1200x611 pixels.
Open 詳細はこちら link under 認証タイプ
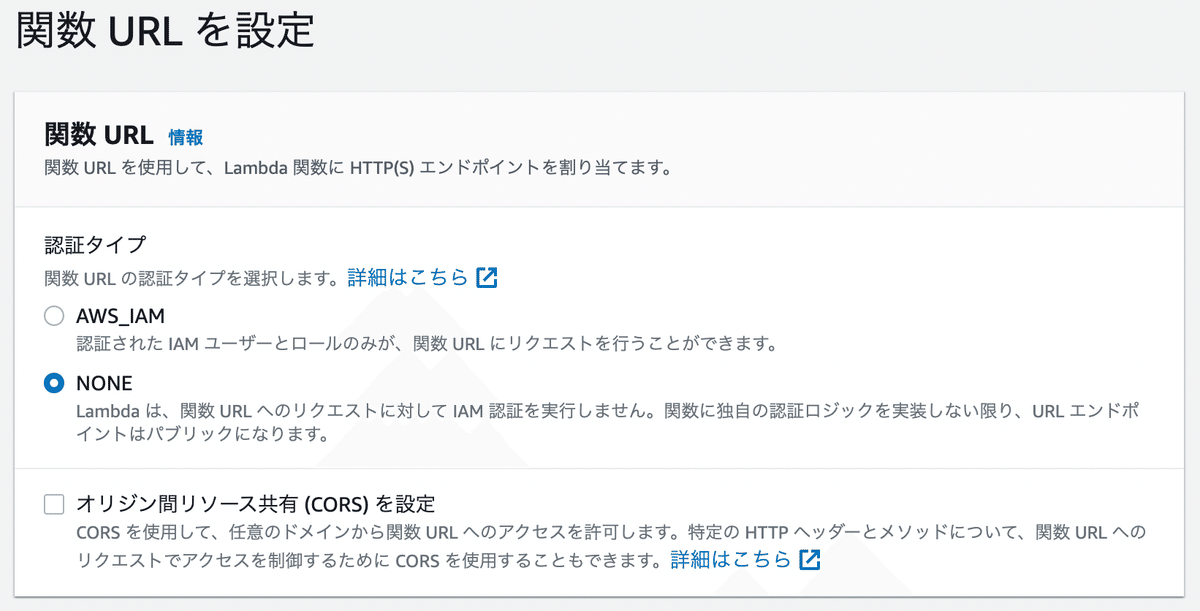pyautogui.click(x=408, y=277)
